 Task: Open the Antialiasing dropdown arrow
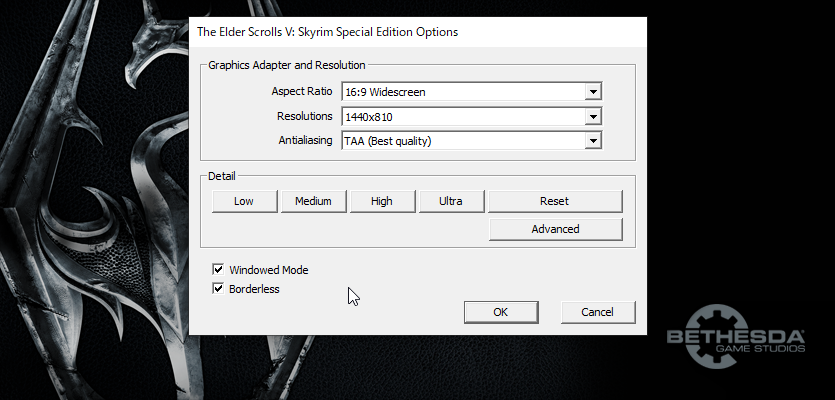point(593,141)
